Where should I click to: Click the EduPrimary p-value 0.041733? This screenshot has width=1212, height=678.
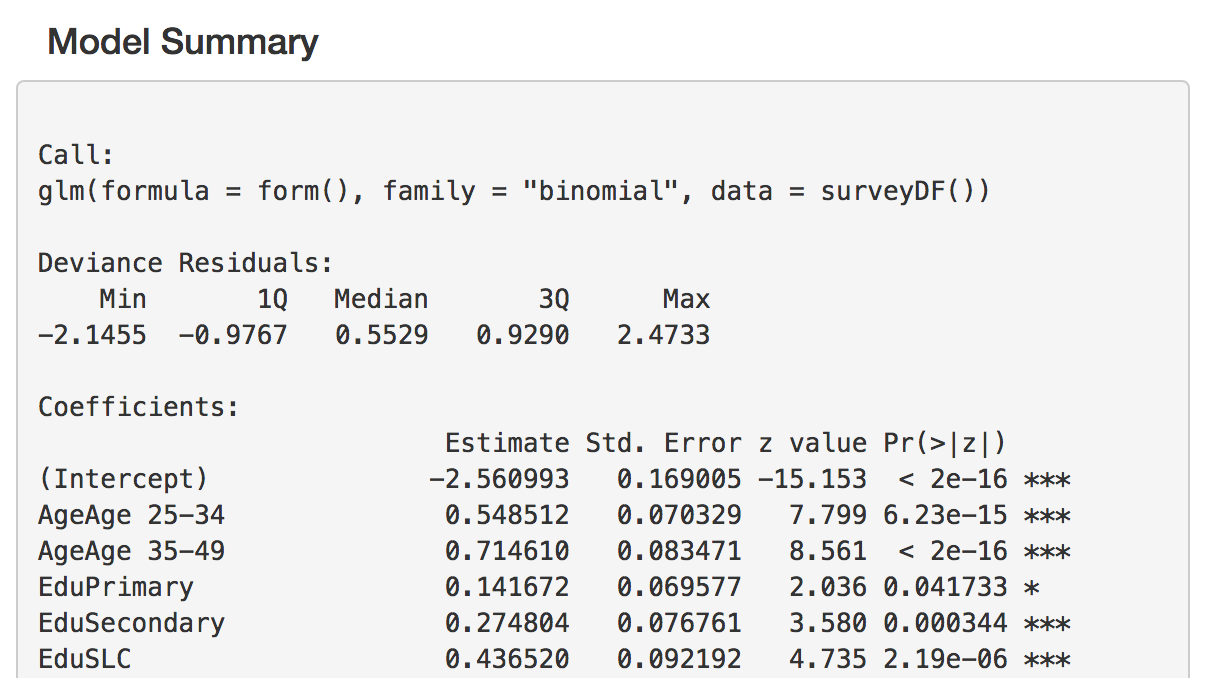(x=945, y=587)
